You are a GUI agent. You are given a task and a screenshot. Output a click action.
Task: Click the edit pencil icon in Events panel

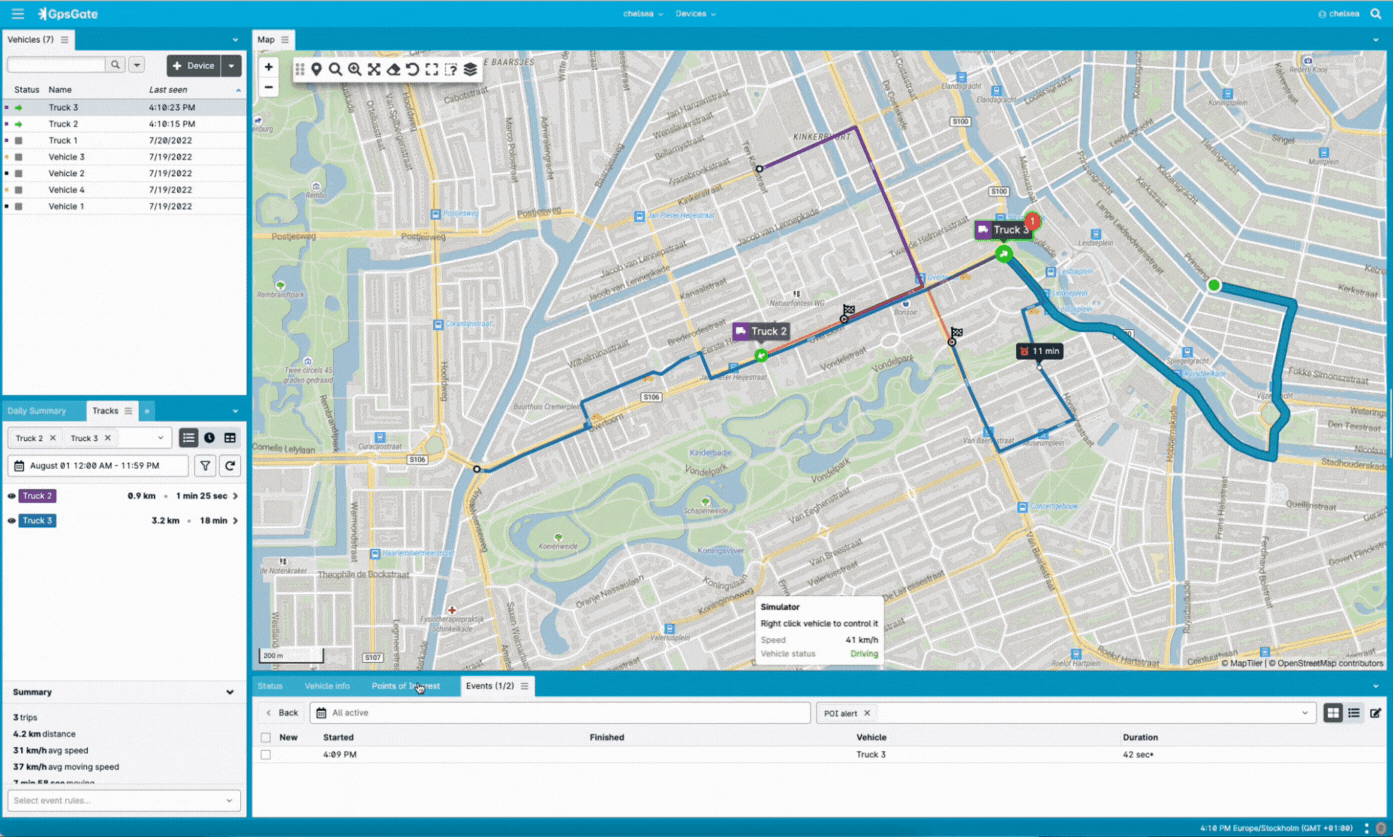click(x=1376, y=713)
